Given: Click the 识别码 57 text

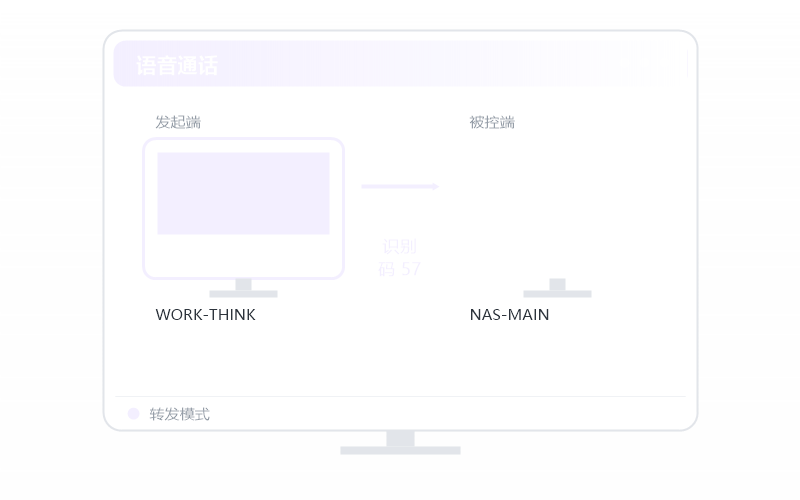Looking at the screenshot, I should 399,258.
